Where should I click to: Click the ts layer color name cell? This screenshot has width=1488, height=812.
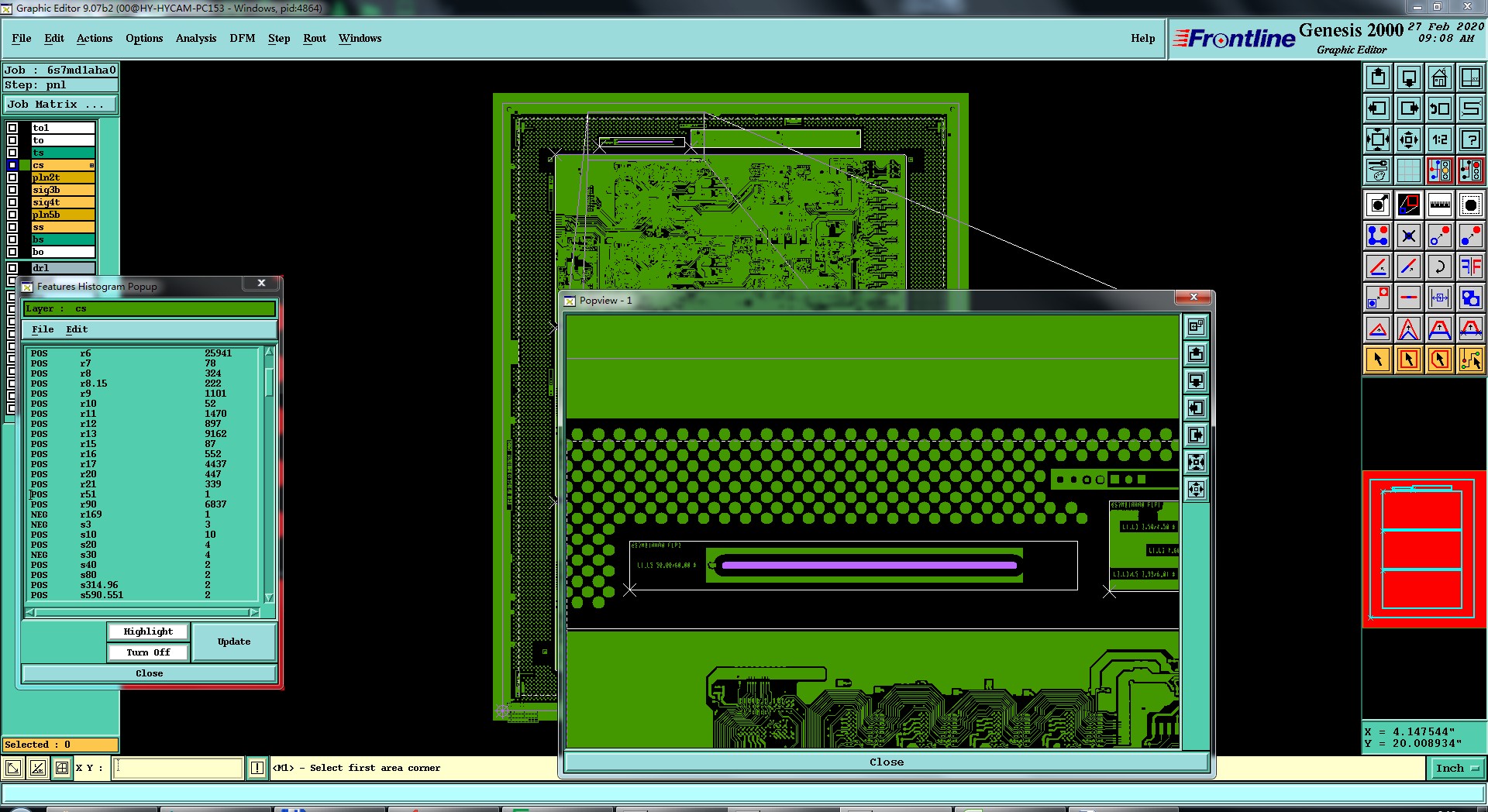point(63,153)
